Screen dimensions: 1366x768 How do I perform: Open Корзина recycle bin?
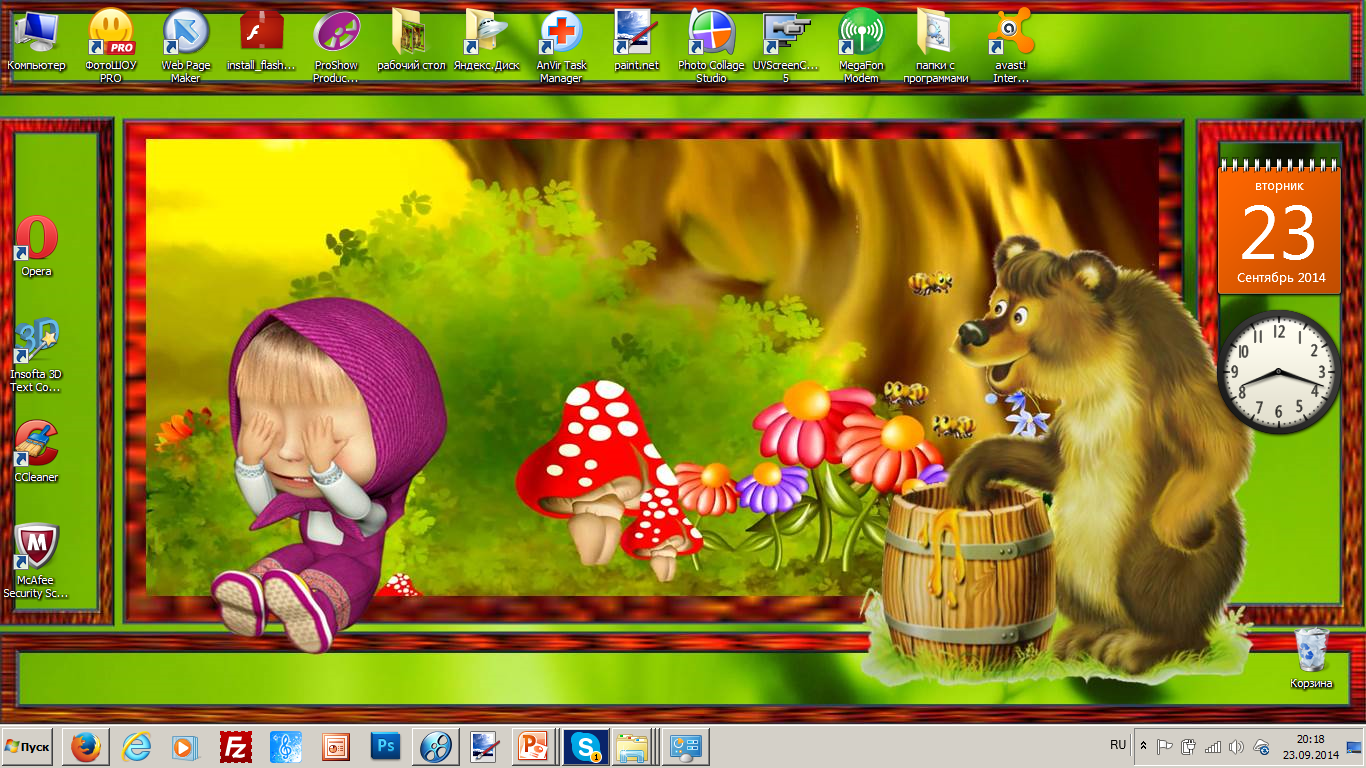[x=1311, y=652]
